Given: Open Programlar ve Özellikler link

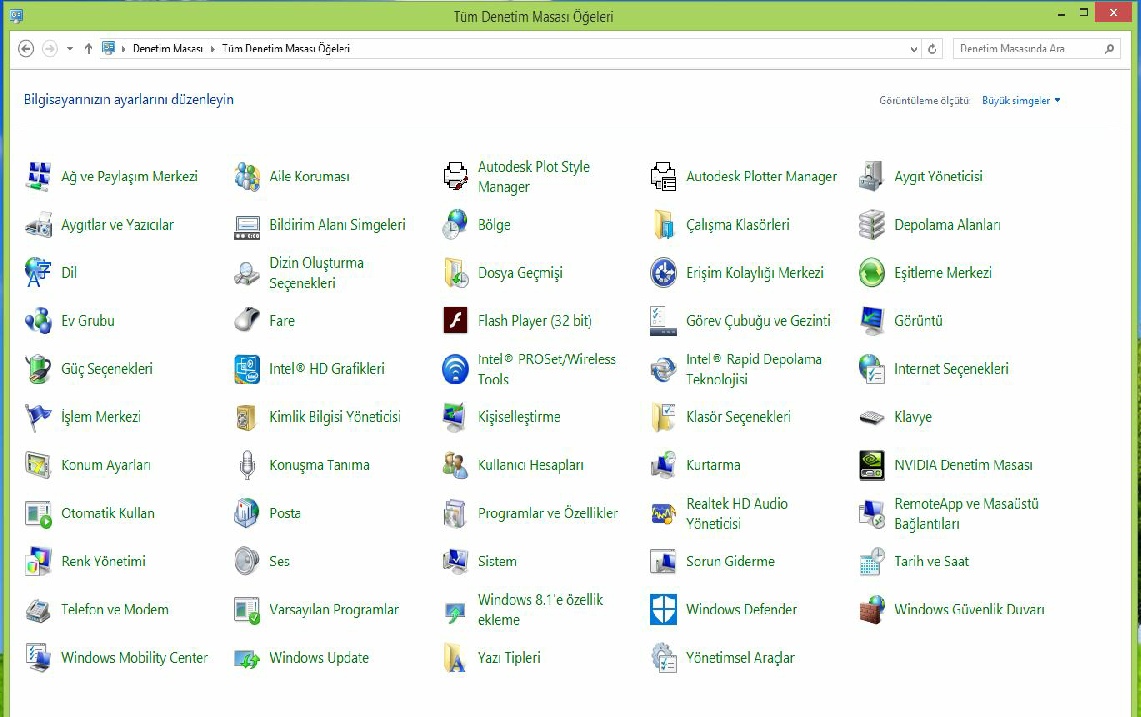Looking at the screenshot, I should pyautogui.click(x=548, y=513).
